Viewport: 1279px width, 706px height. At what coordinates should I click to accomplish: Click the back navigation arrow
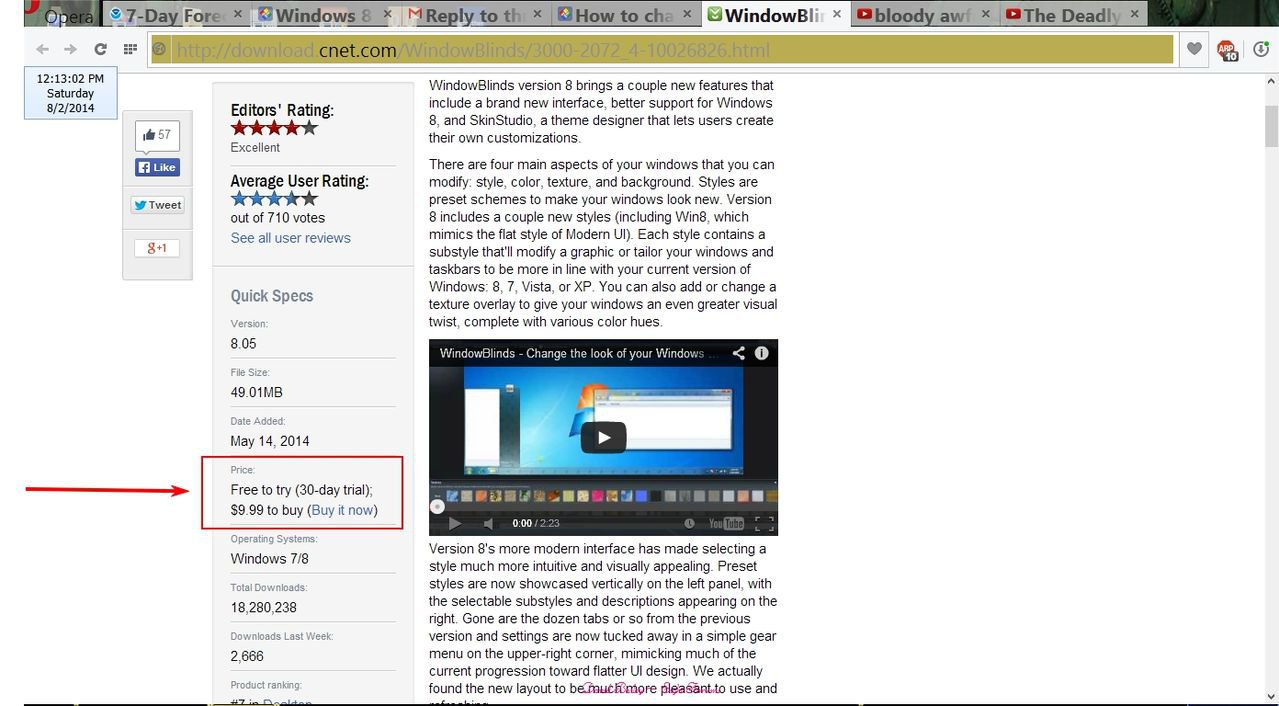41,48
